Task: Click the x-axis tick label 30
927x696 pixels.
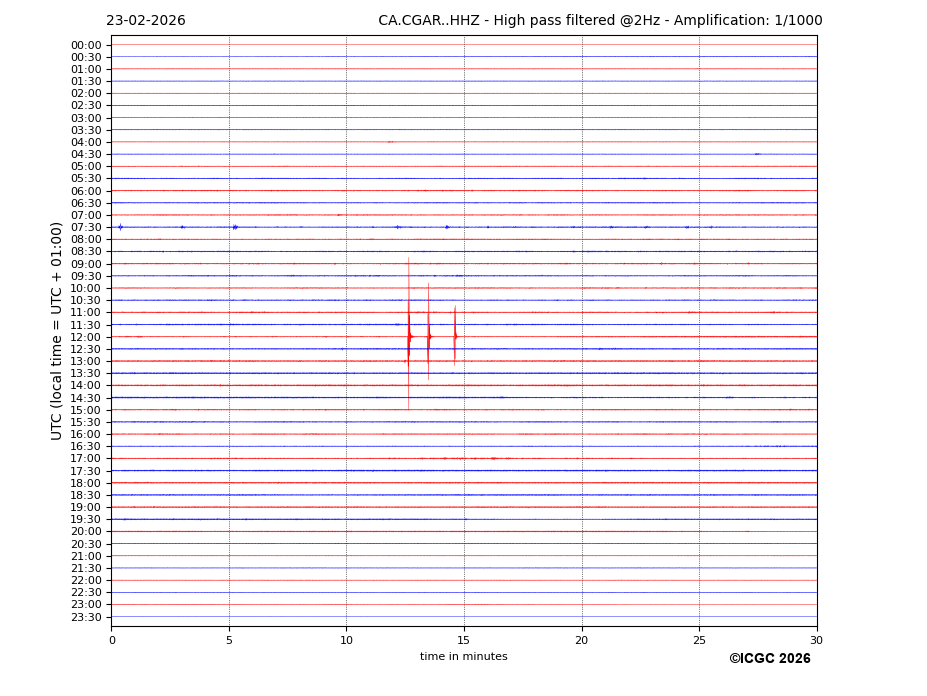Action: tap(816, 640)
